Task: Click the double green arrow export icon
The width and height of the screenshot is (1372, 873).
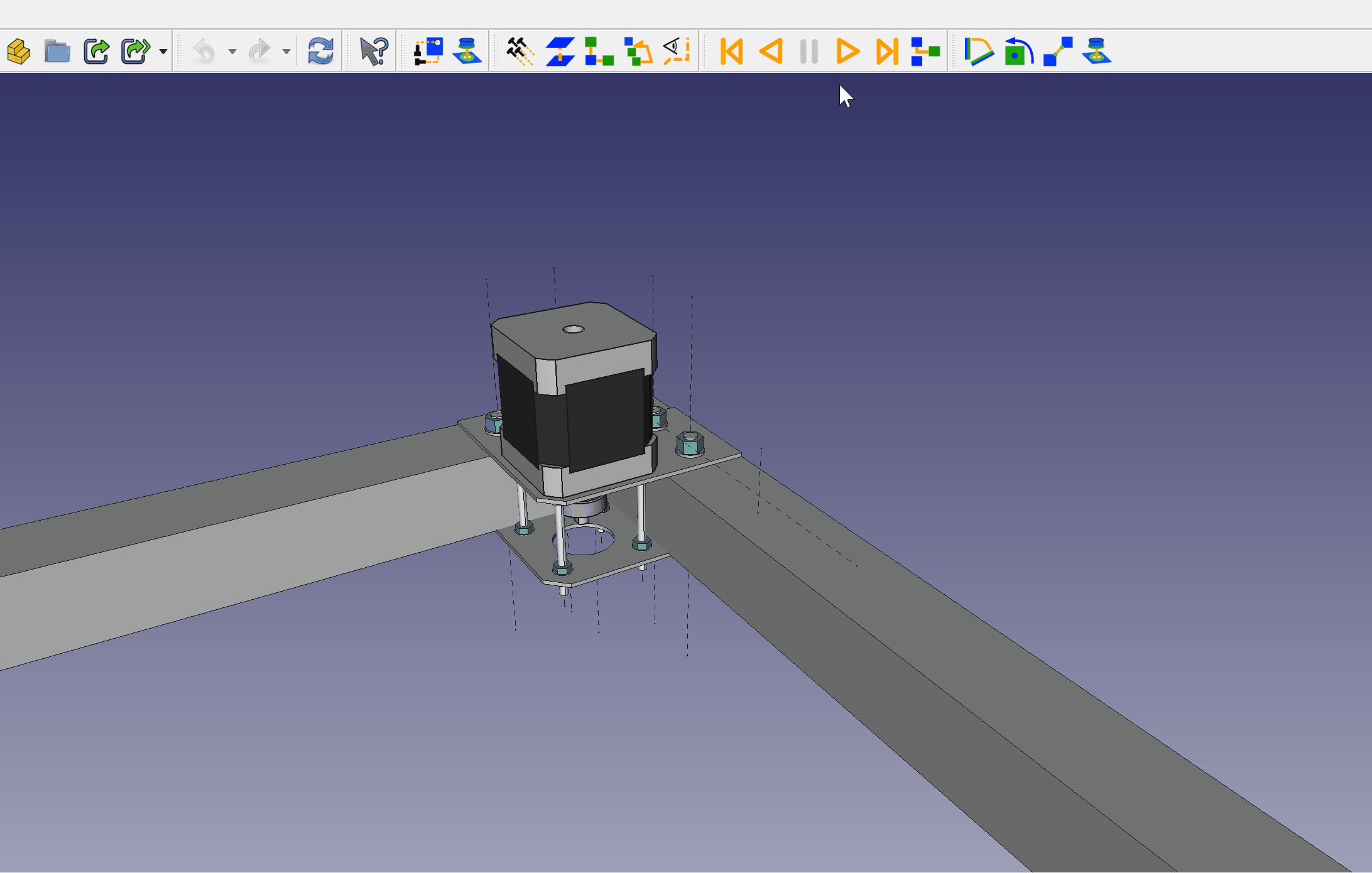Action: coord(135,52)
